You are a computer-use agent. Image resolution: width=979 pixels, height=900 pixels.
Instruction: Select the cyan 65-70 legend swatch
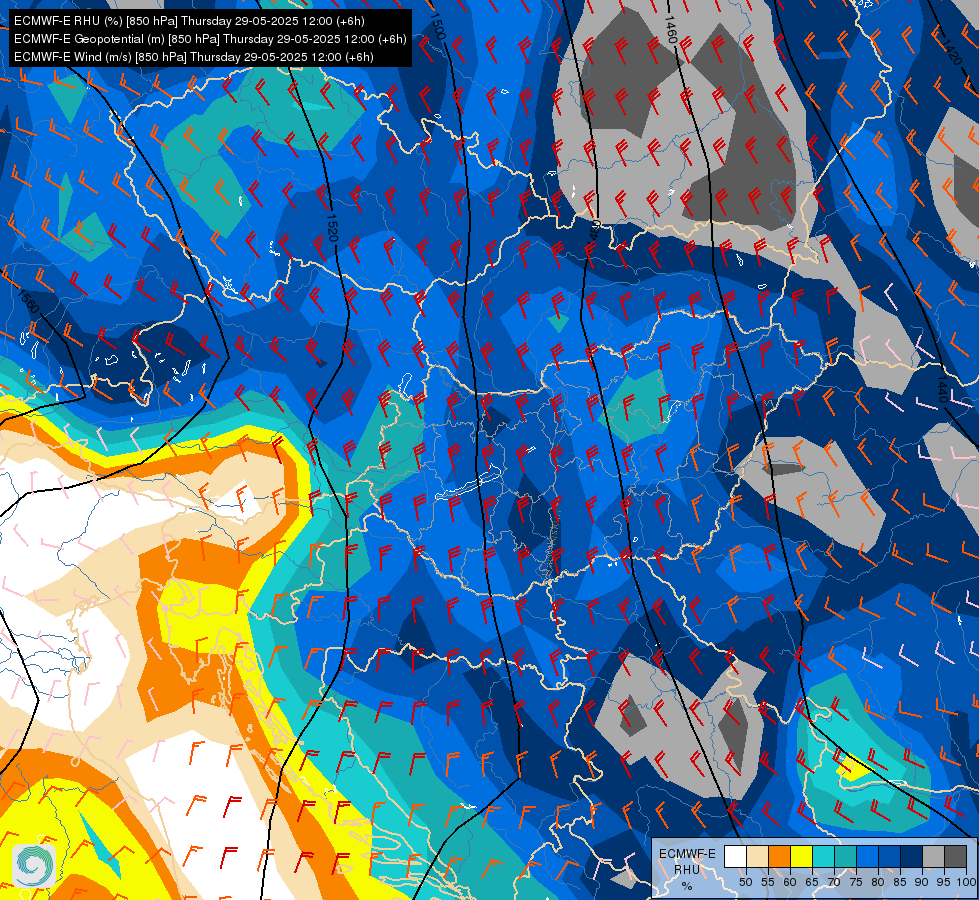tap(823, 857)
